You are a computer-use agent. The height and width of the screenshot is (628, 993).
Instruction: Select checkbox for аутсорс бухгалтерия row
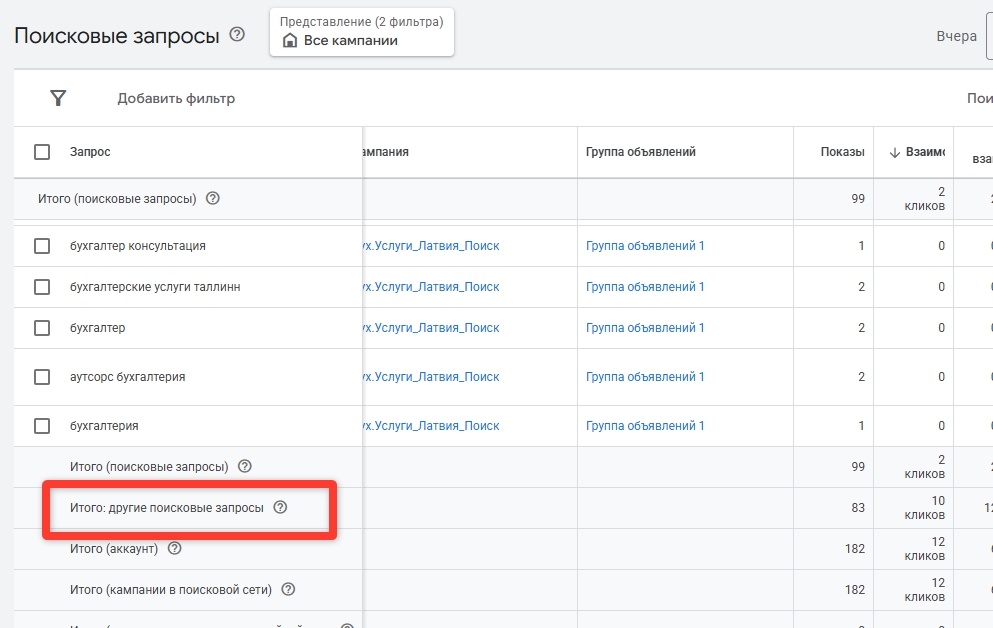[x=42, y=377]
